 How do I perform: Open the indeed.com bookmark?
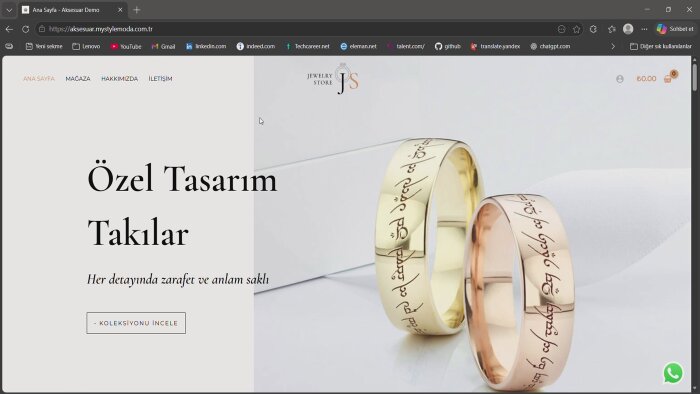[x=256, y=46]
